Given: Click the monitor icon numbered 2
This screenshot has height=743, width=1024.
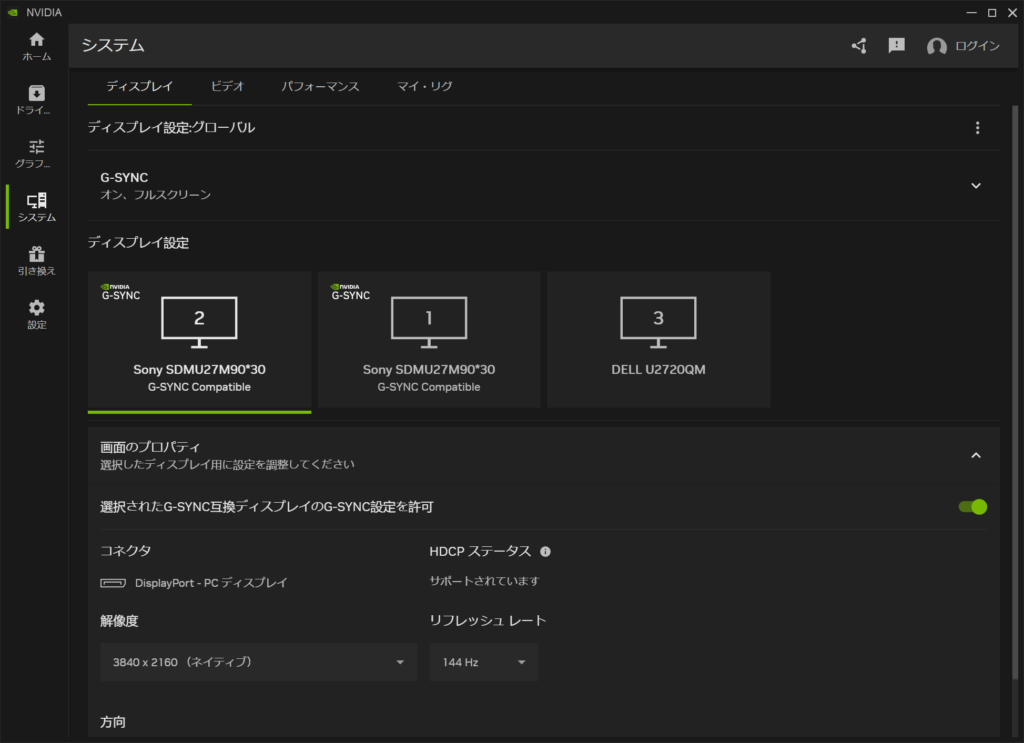Looking at the screenshot, I should pyautogui.click(x=199, y=323).
